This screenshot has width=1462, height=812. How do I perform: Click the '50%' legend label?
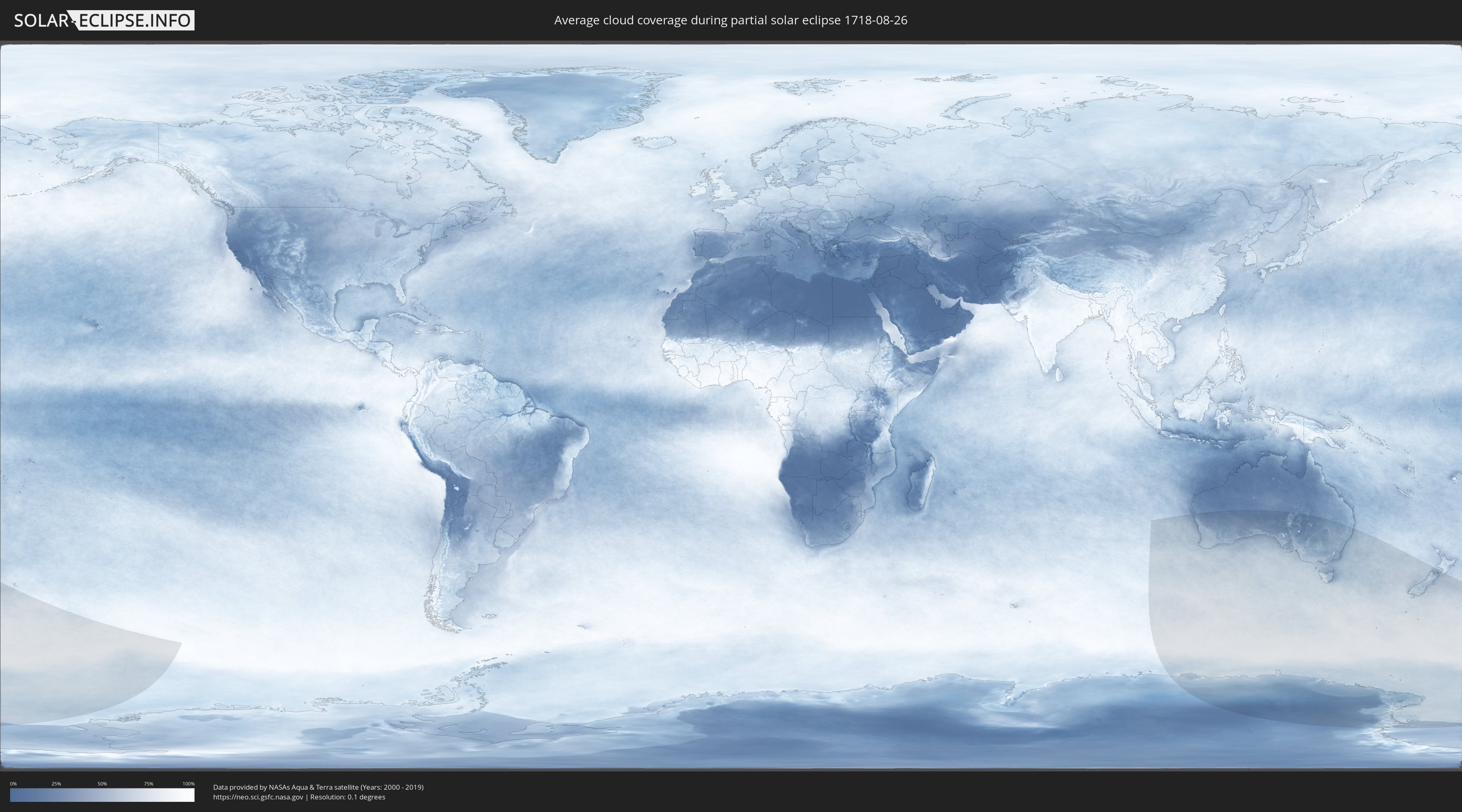click(102, 784)
